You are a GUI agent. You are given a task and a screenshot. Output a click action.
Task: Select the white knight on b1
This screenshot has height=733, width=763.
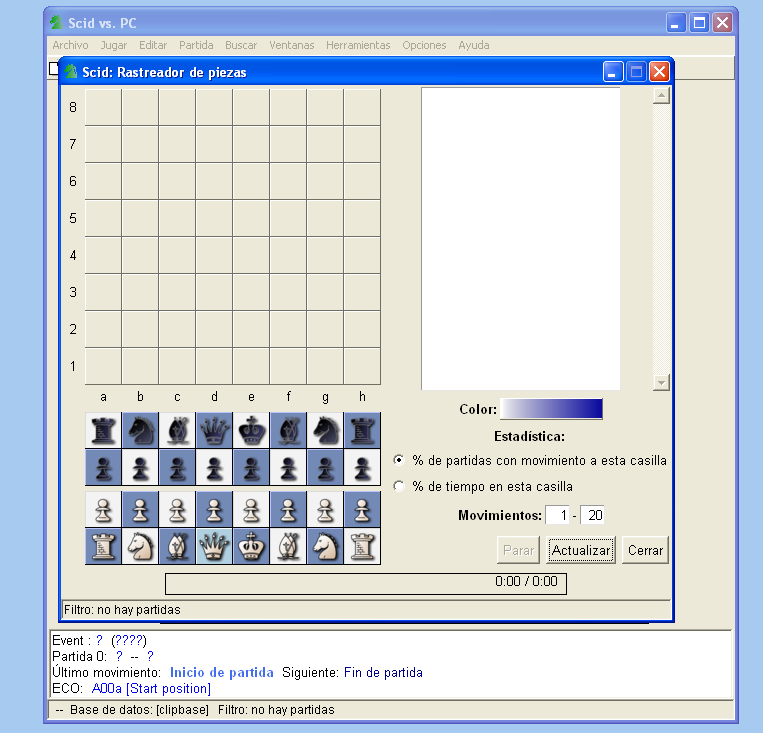pos(140,546)
